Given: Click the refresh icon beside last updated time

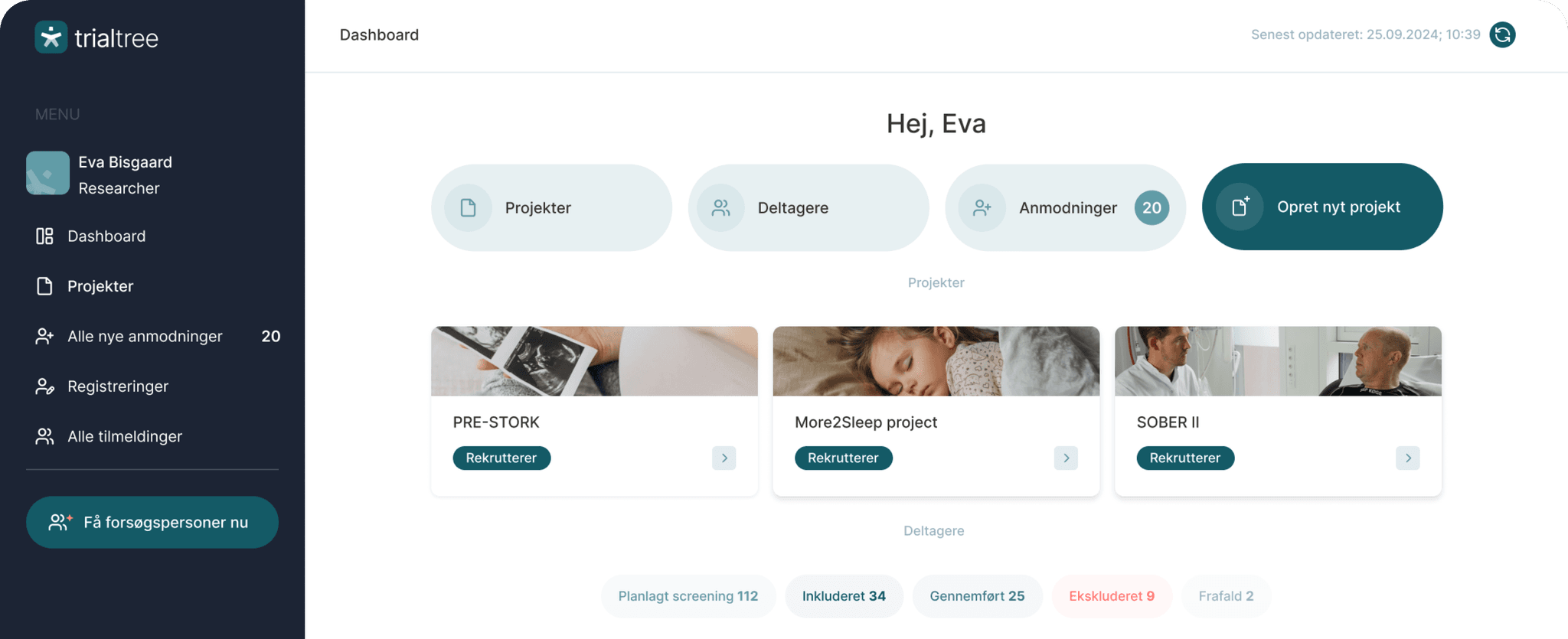Looking at the screenshot, I should 1502,34.
